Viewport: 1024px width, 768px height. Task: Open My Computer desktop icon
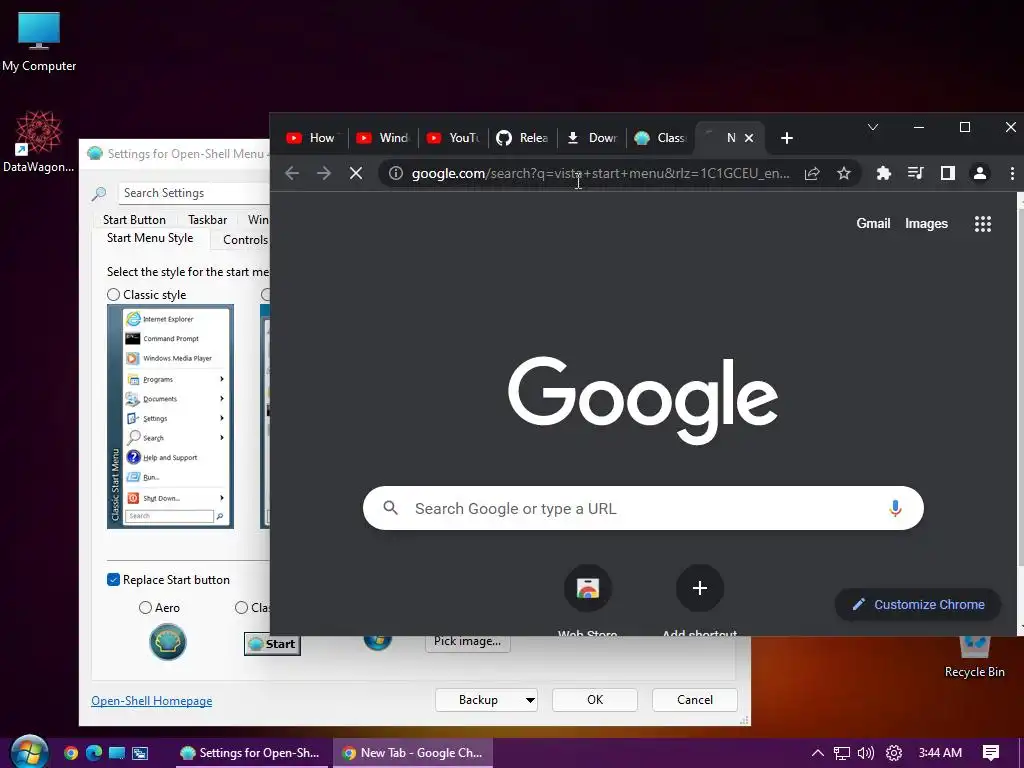pyautogui.click(x=39, y=40)
